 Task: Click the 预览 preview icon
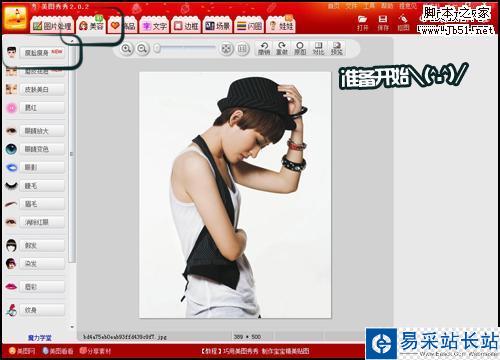pyautogui.click(x=337, y=49)
